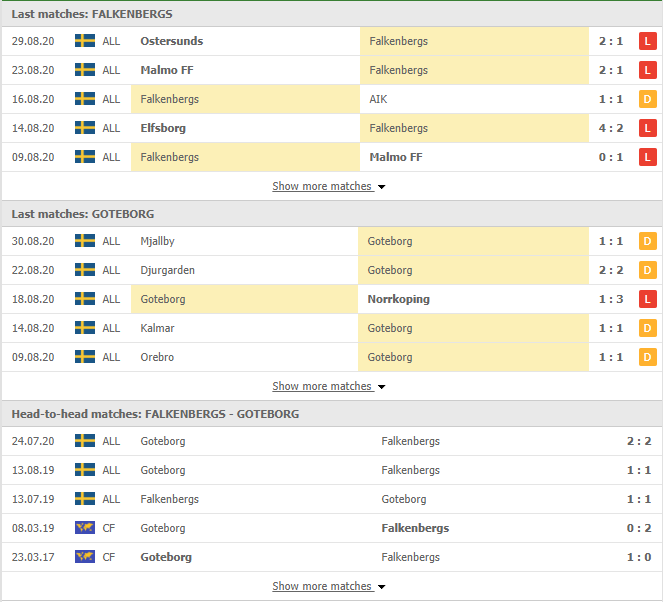Click Show more matches link under Goteborg
663x602 pixels.
[323, 386]
